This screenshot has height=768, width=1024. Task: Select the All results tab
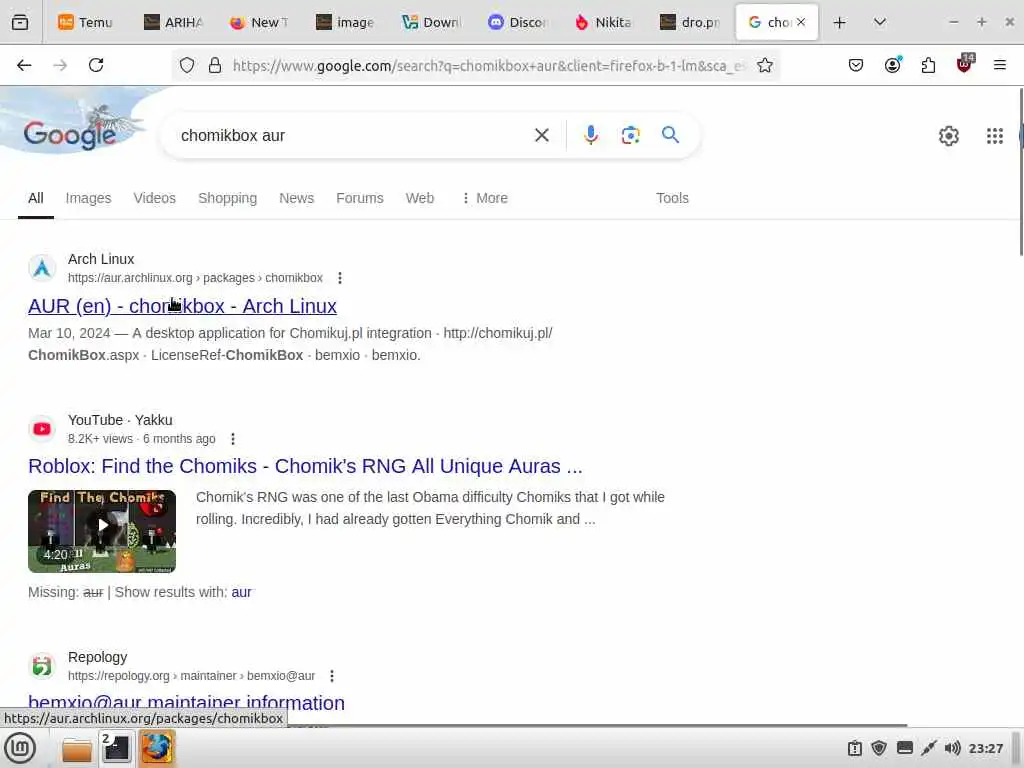click(x=36, y=198)
